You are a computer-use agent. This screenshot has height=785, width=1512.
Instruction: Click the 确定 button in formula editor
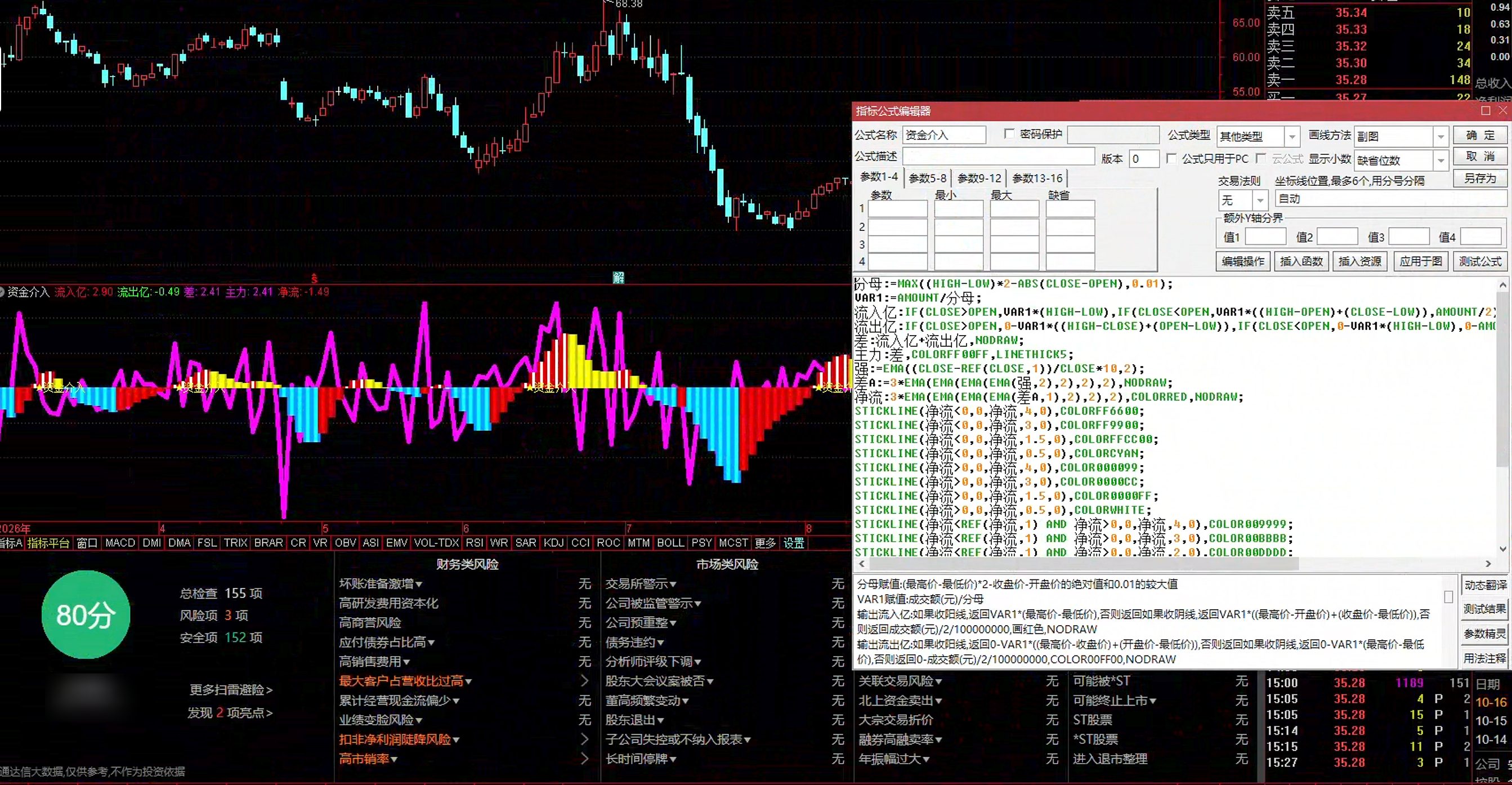(1480, 135)
